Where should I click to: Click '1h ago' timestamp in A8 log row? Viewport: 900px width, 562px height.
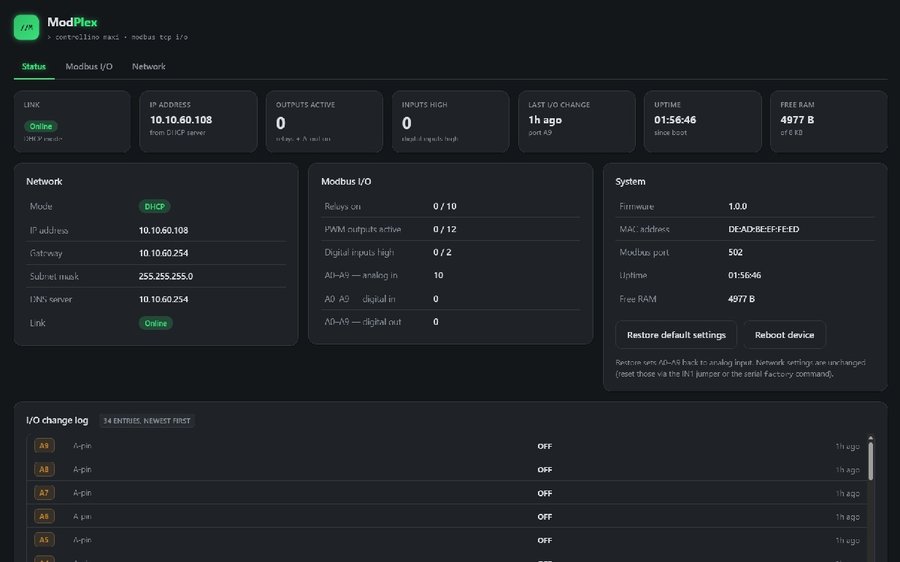pyautogui.click(x=847, y=470)
